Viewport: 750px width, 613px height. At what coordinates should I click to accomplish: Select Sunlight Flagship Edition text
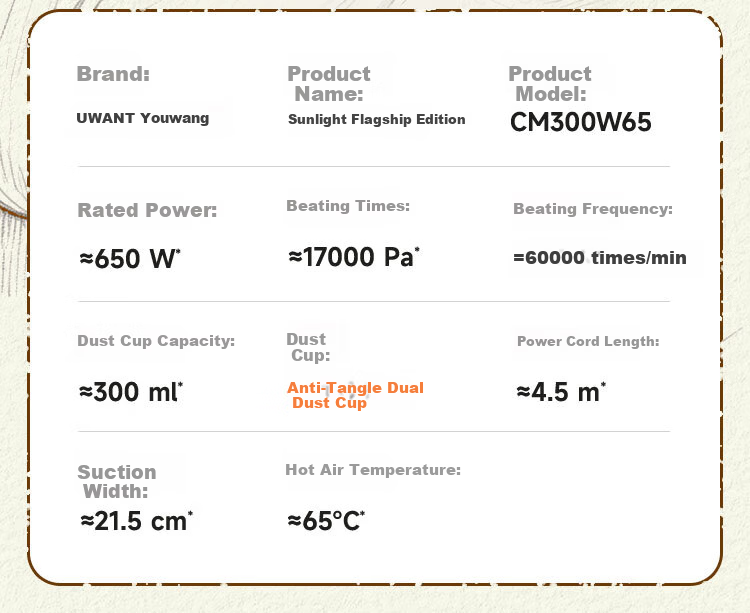coord(376,119)
